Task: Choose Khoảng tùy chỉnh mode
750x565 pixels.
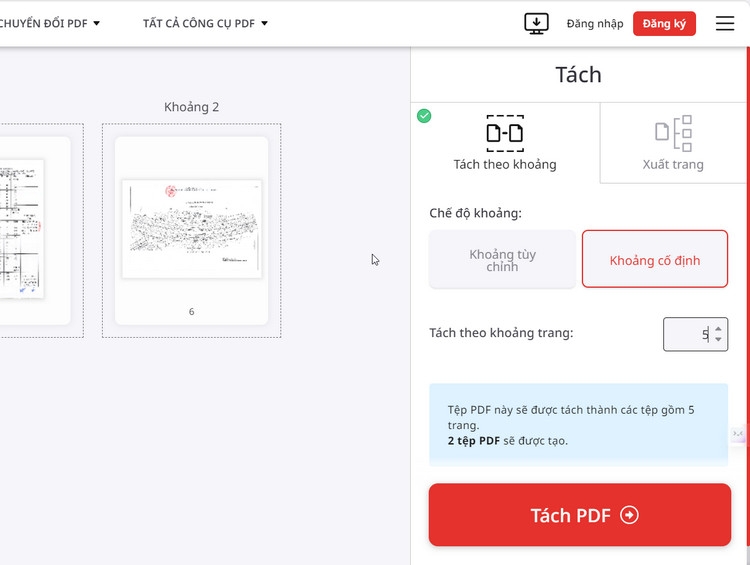Action: pos(502,259)
